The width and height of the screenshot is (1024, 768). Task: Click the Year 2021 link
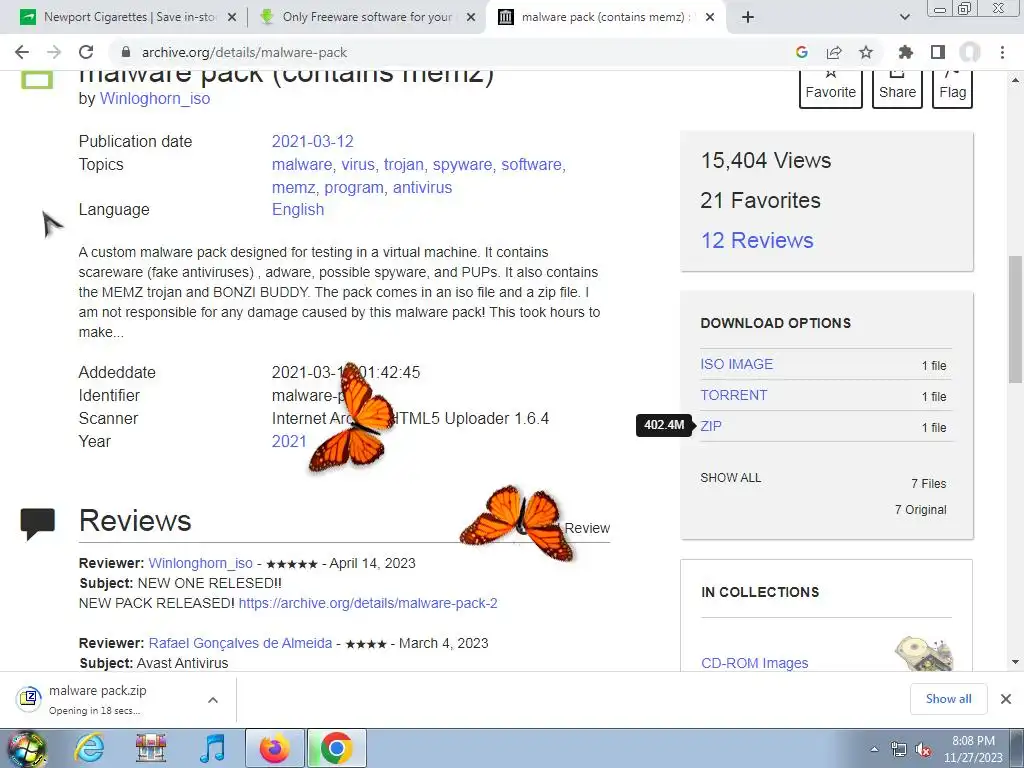289,441
